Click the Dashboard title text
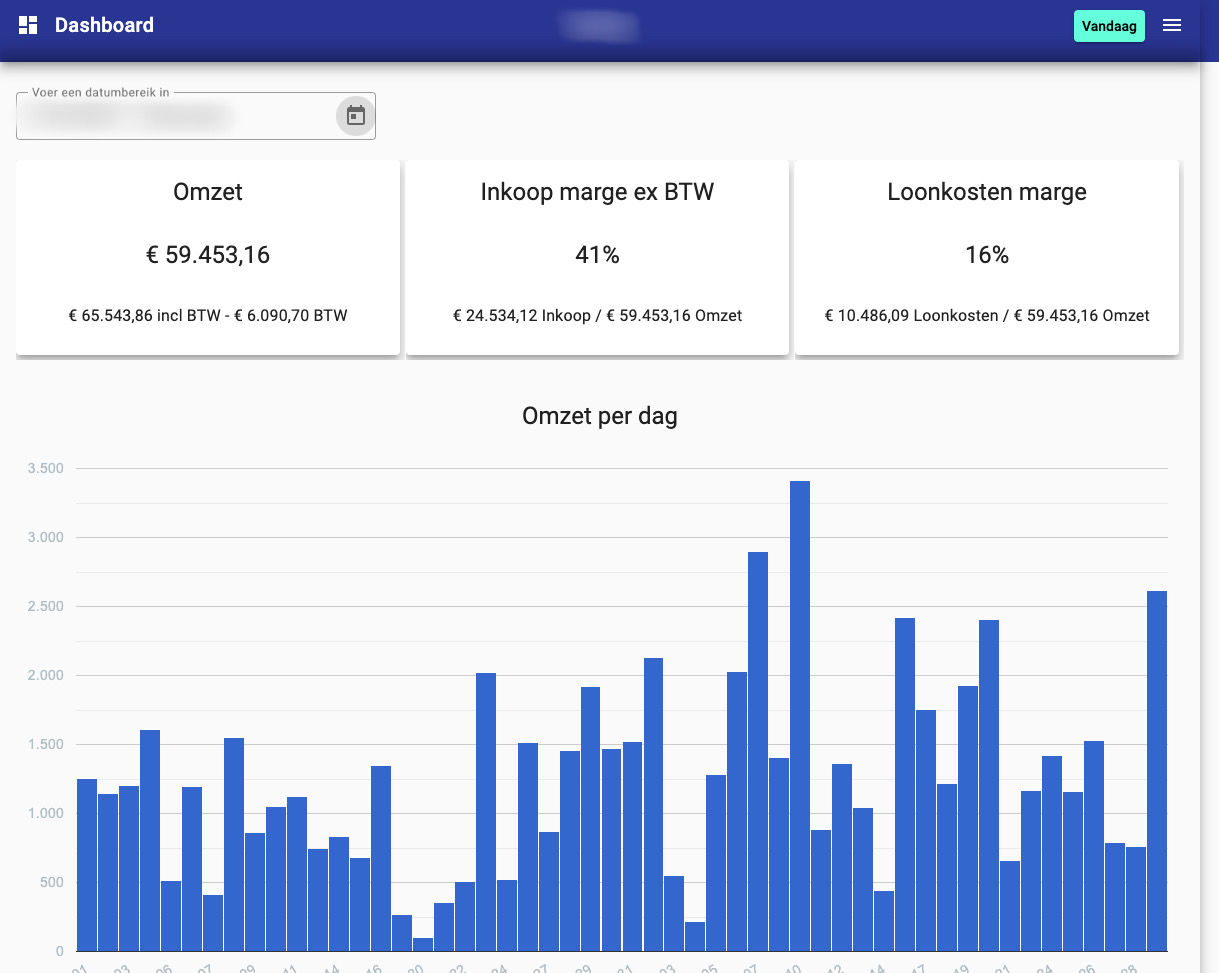Viewport: 1219px width, 973px height. coord(104,25)
